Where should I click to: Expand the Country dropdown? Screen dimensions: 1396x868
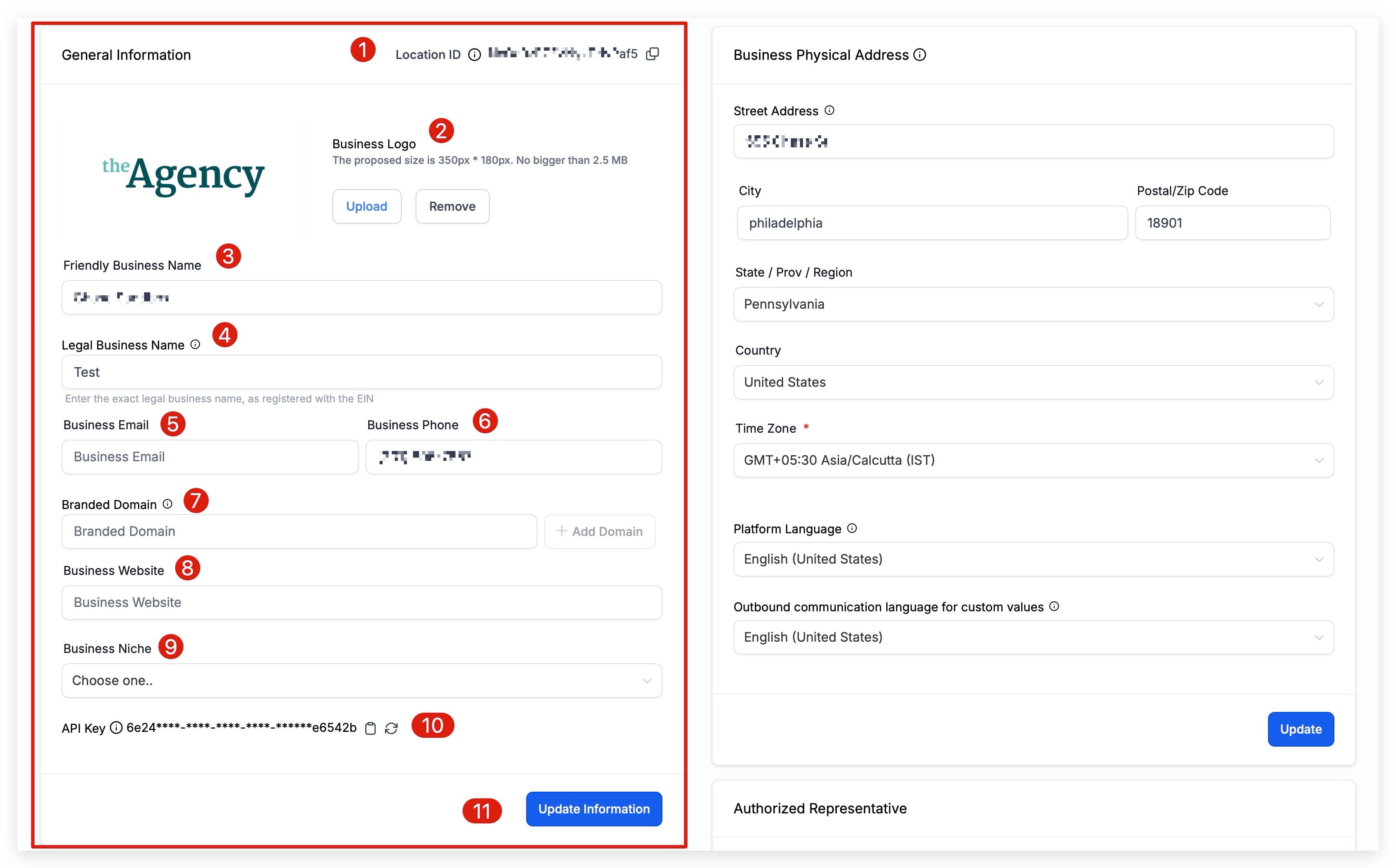[1033, 382]
